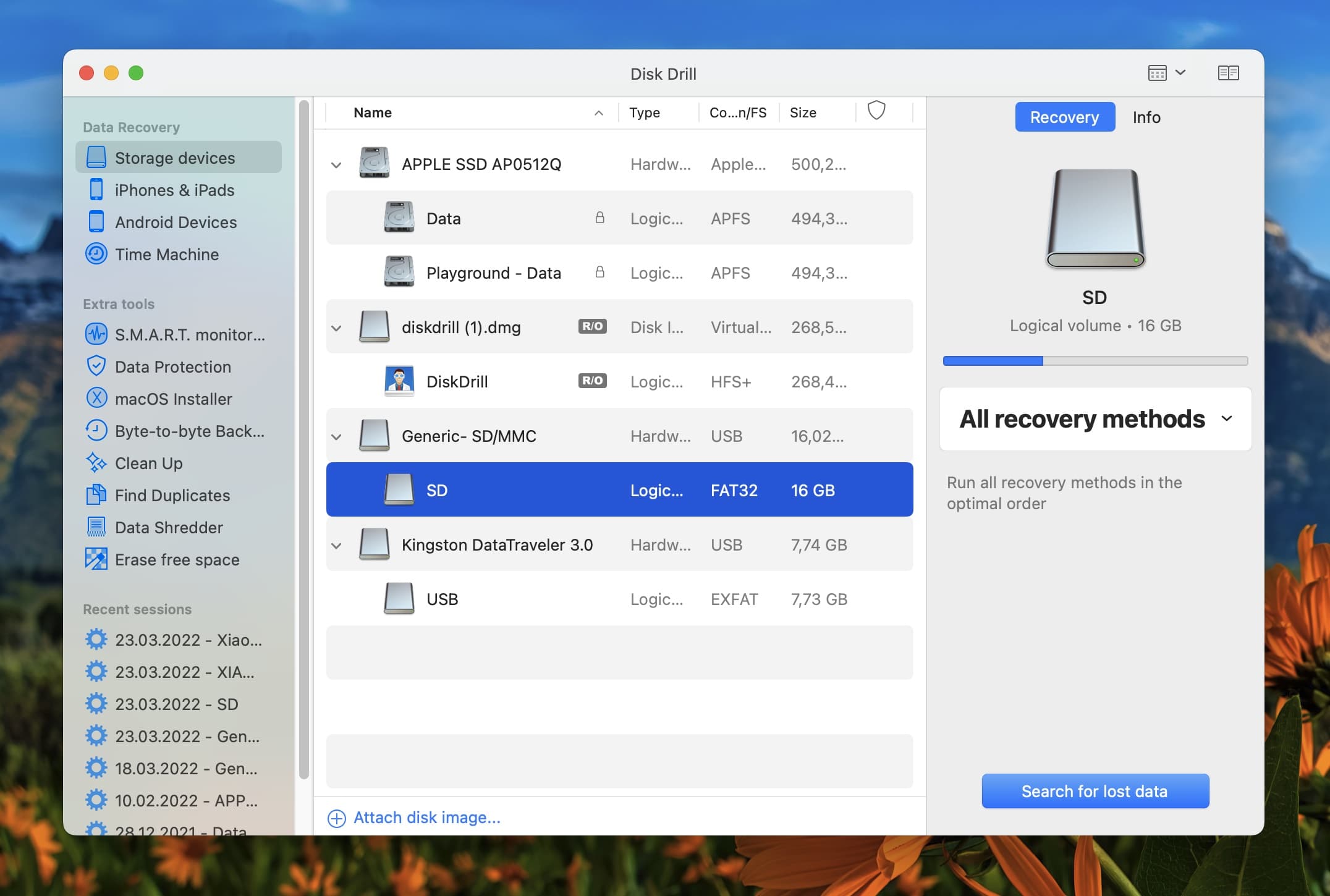Collapse the diskdrill (1).dmg image
This screenshot has height=896, width=1330.
[x=336, y=328]
